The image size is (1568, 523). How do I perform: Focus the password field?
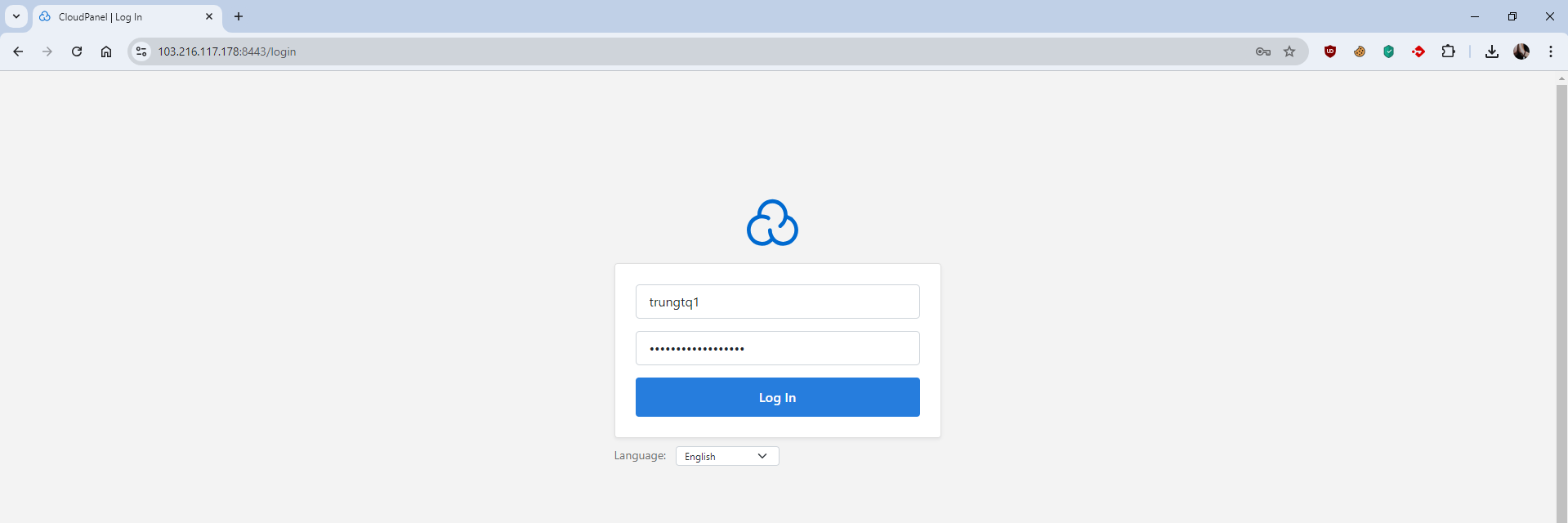(x=778, y=348)
